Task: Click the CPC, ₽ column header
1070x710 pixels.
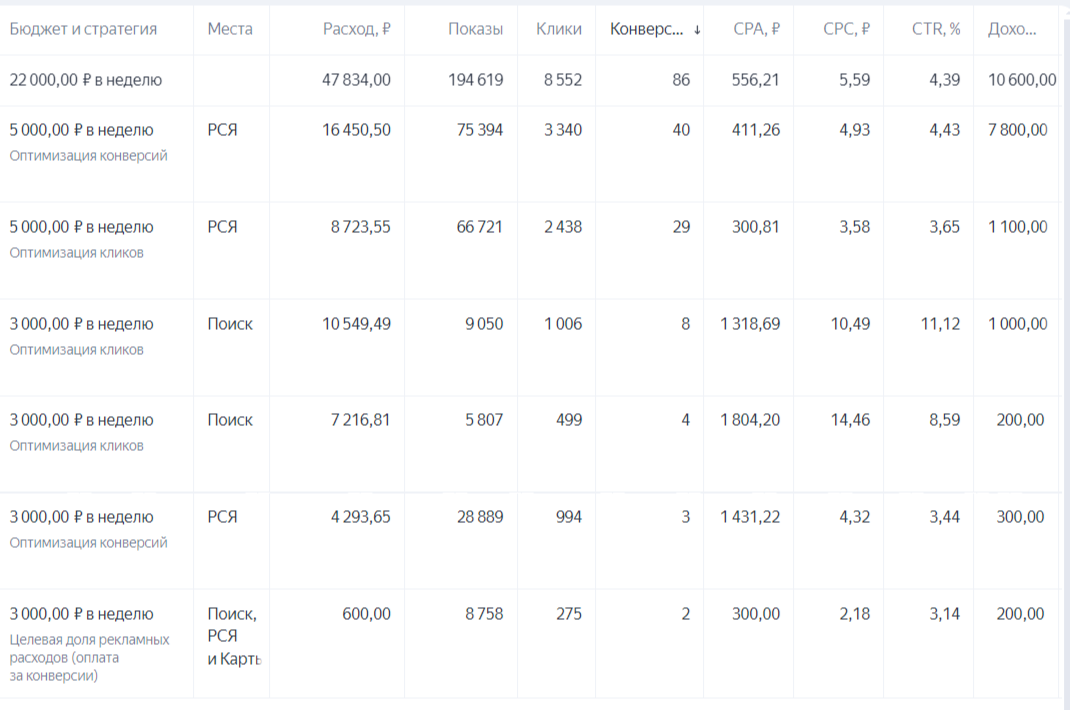Action: click(x=846, y=29)
